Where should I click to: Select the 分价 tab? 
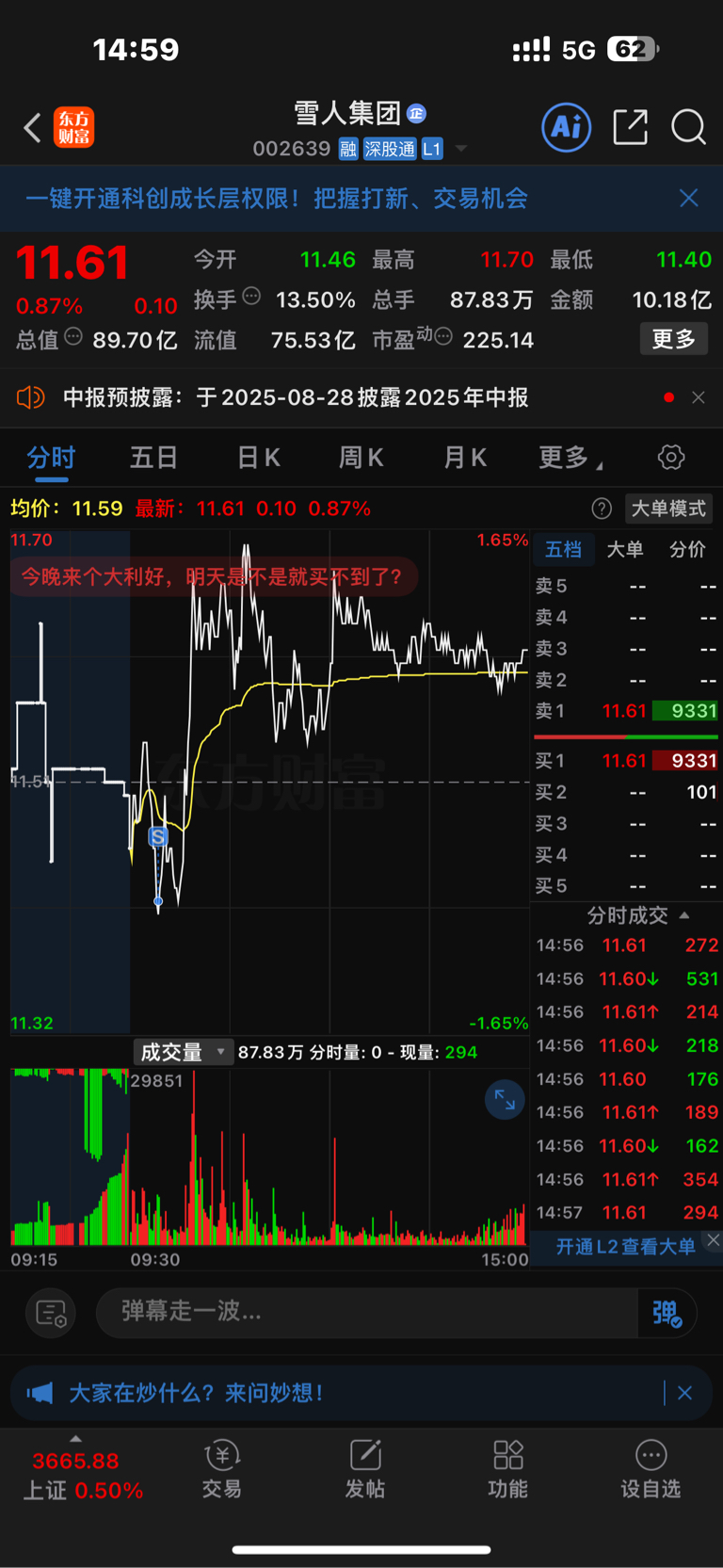(687, 549)
